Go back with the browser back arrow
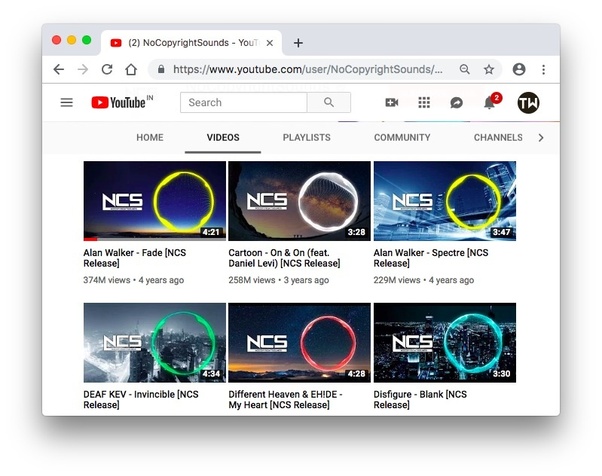 coord(59,69)
